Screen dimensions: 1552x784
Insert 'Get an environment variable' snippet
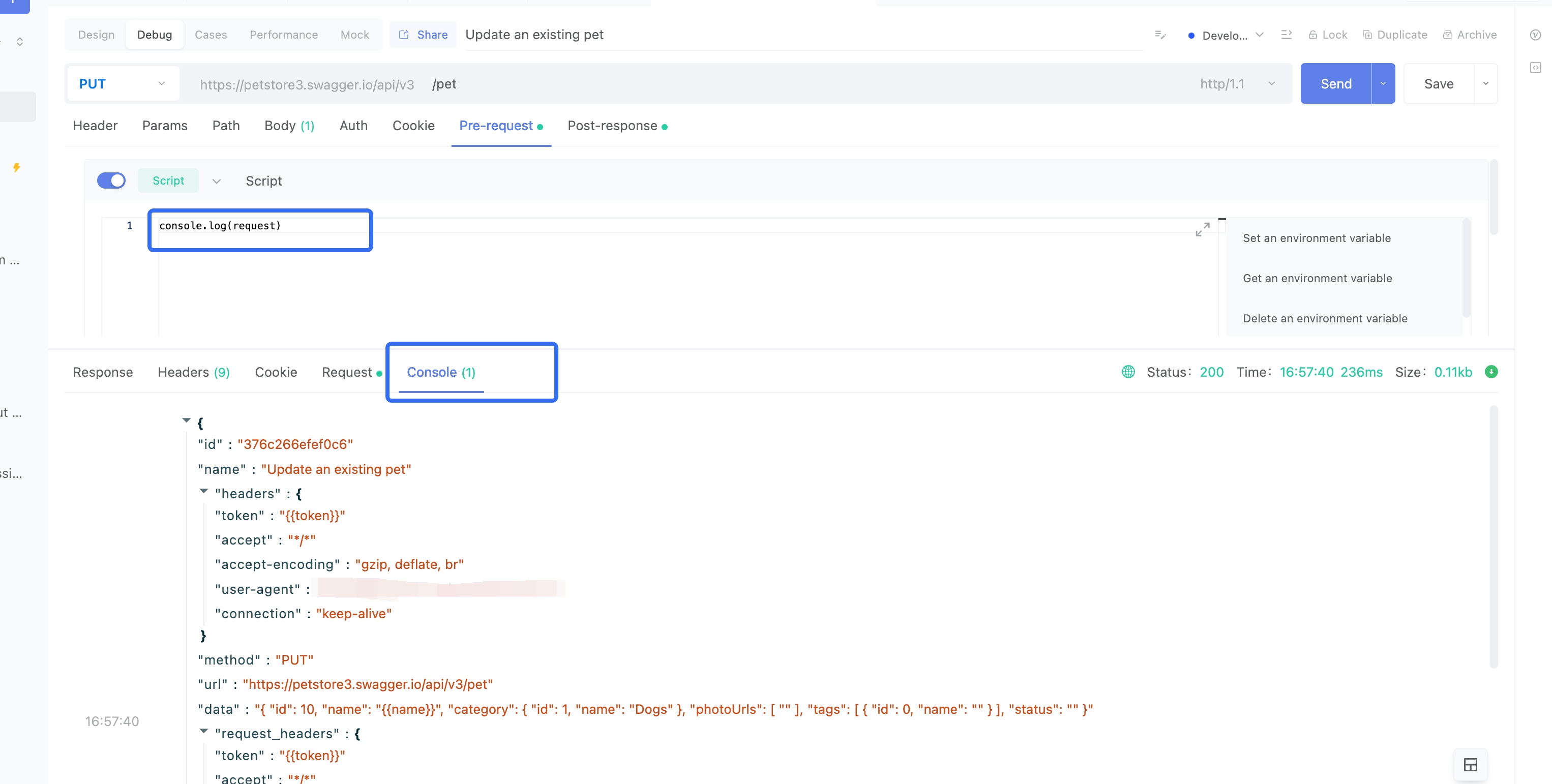click(1317, 278)
